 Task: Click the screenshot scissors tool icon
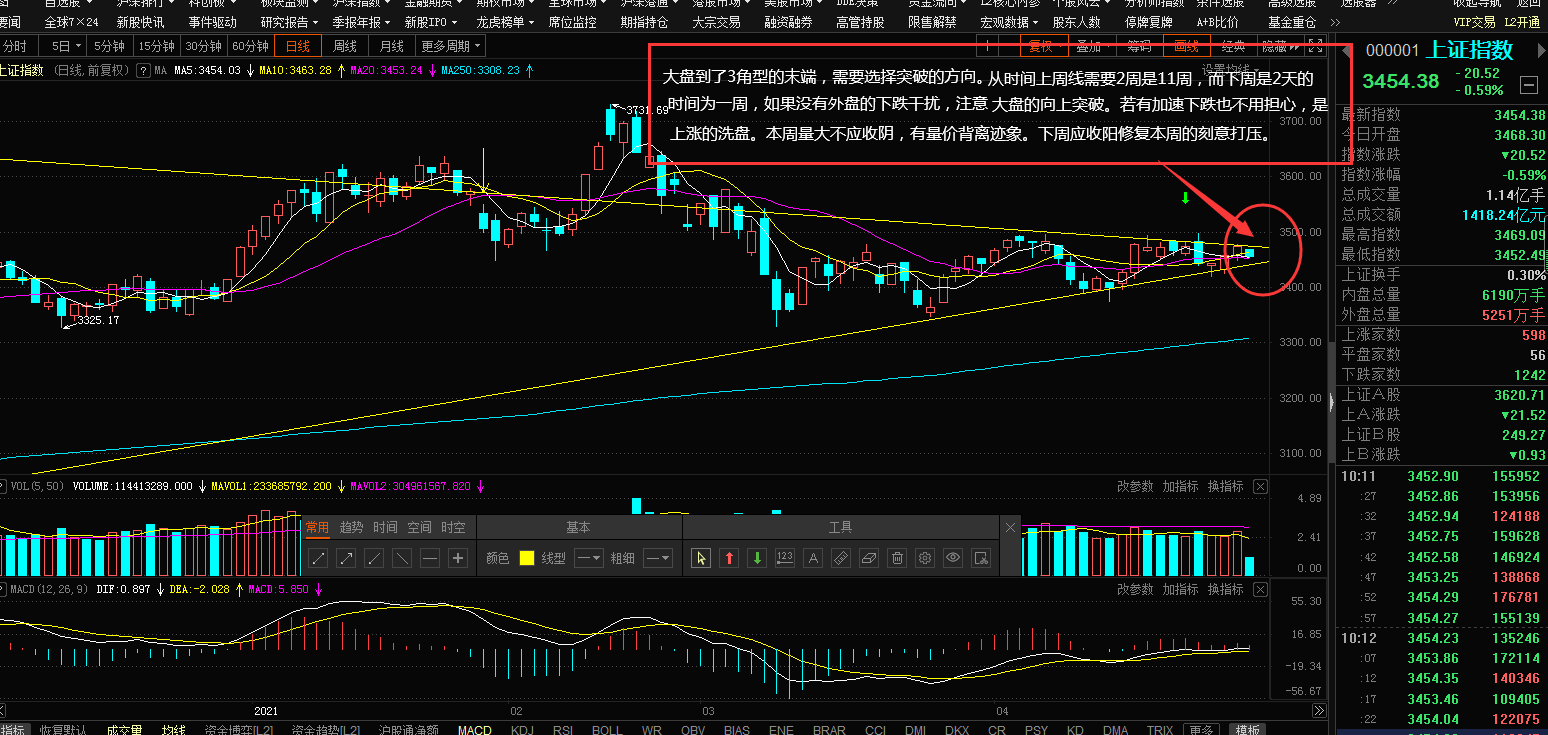tap(981, 558)
